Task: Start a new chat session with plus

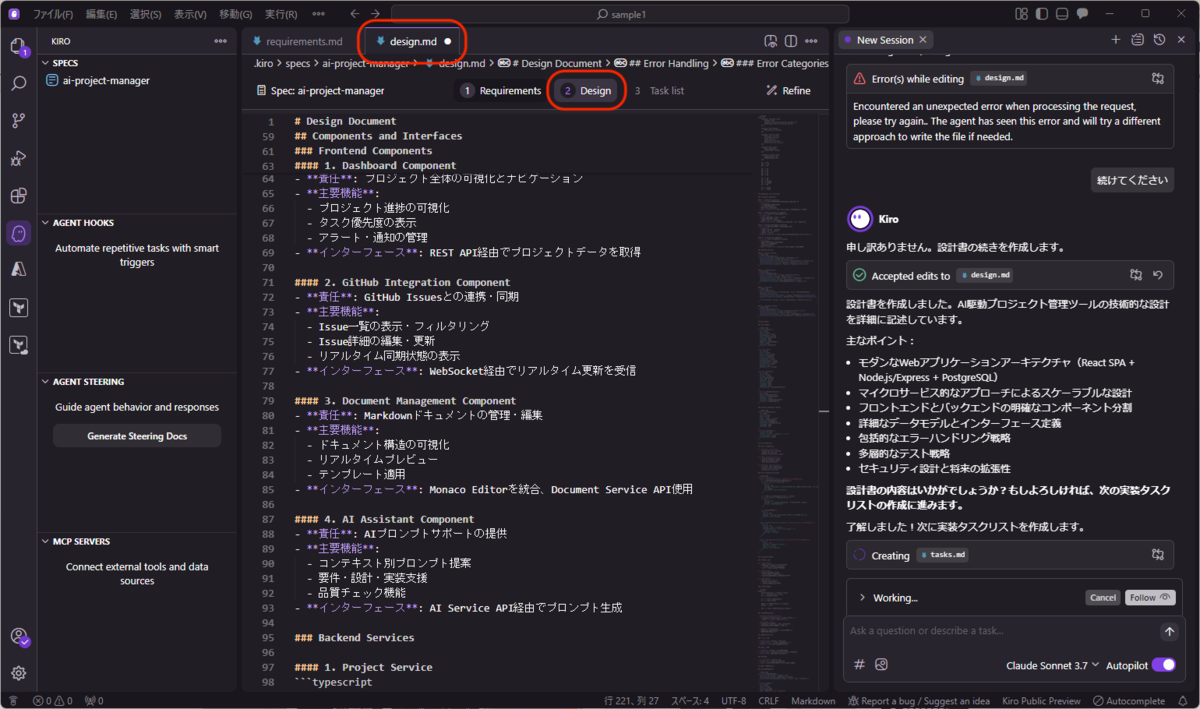Action: pos(1116,40)
